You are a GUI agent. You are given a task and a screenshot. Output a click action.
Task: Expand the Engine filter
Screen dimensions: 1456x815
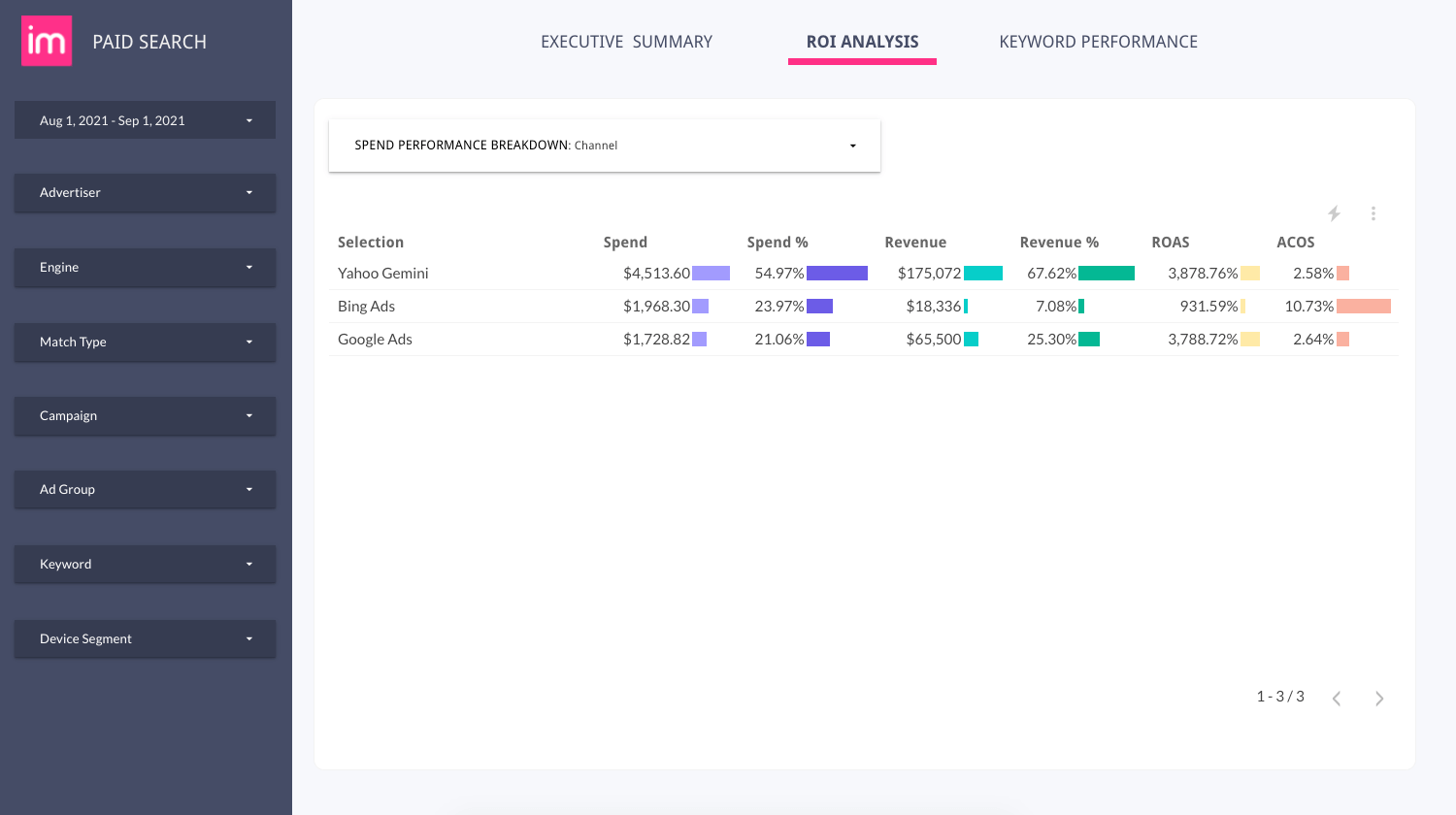[x=144, y=267]
